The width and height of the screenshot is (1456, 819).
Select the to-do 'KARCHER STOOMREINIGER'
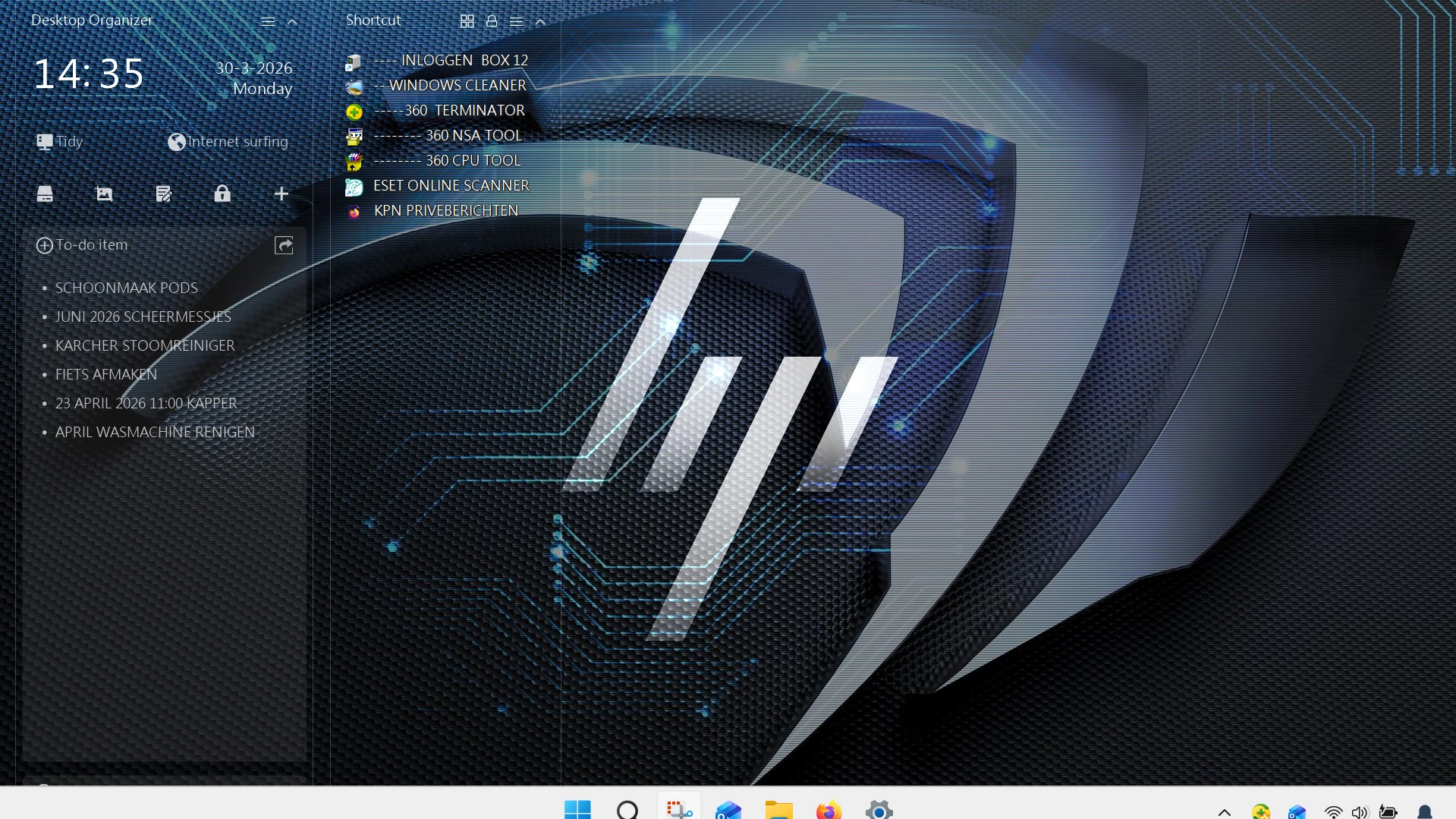[145, 345]
